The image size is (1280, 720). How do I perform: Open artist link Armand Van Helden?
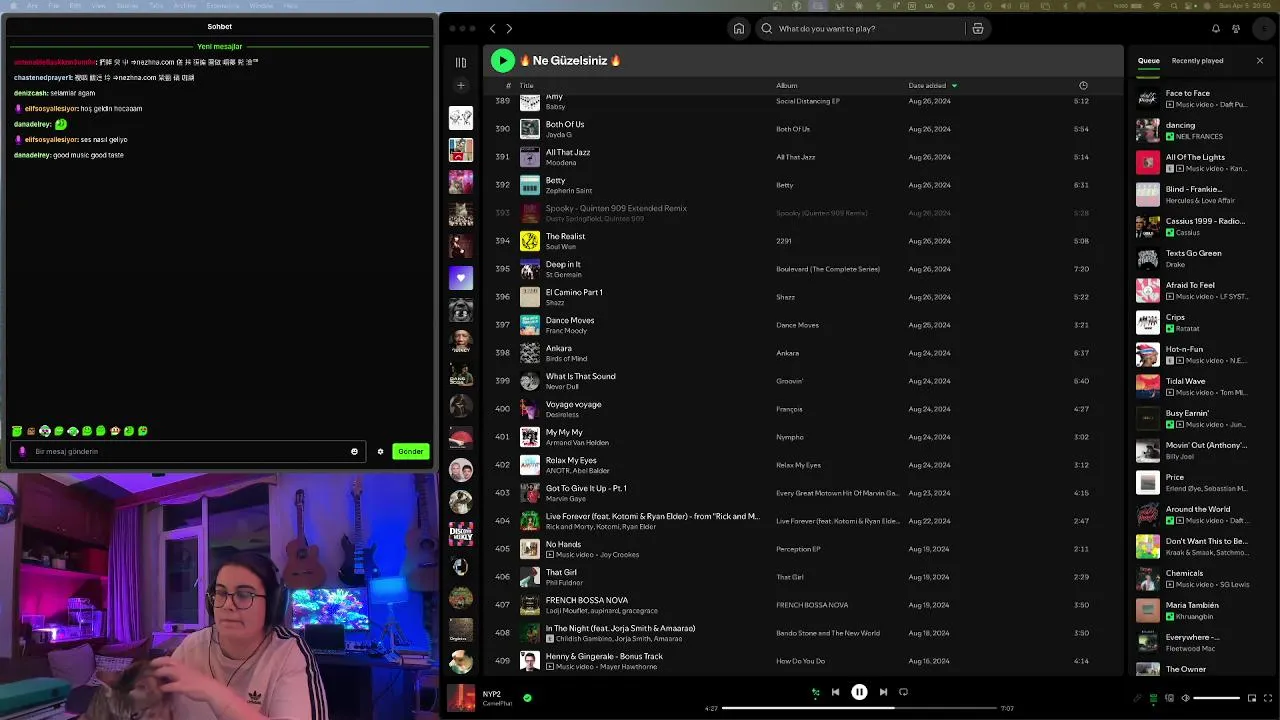[577, 443]
